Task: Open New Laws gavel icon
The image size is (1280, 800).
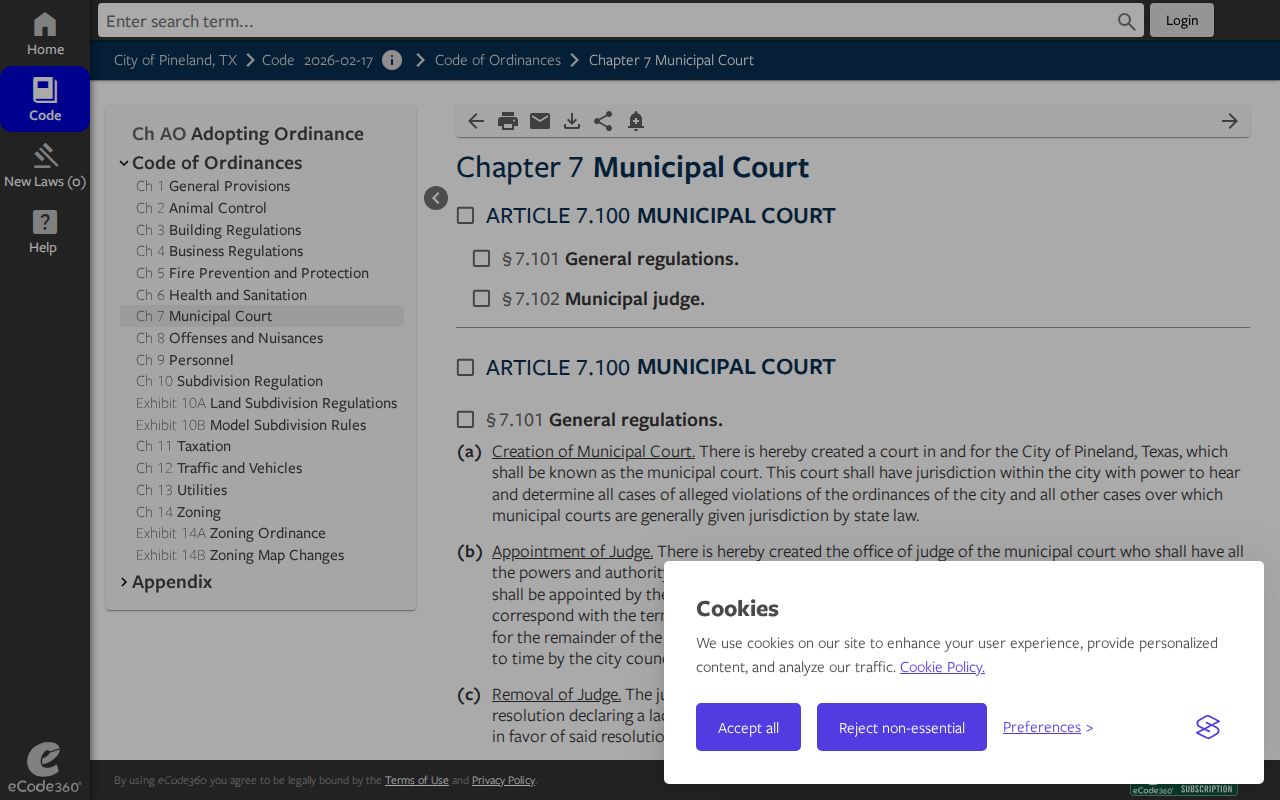Action: 45,166
